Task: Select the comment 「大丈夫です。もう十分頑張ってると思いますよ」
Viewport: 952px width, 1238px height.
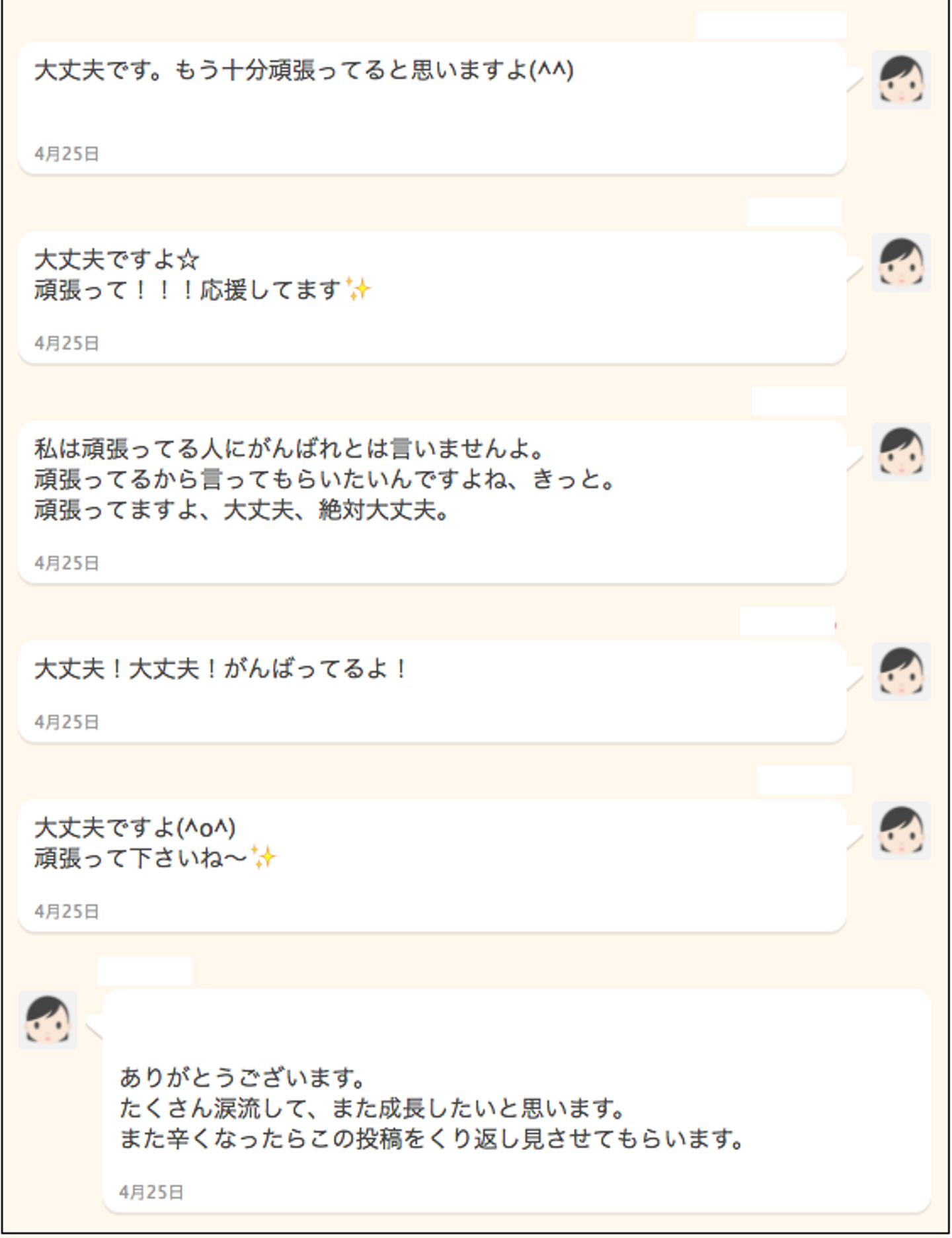Action: 303,70
